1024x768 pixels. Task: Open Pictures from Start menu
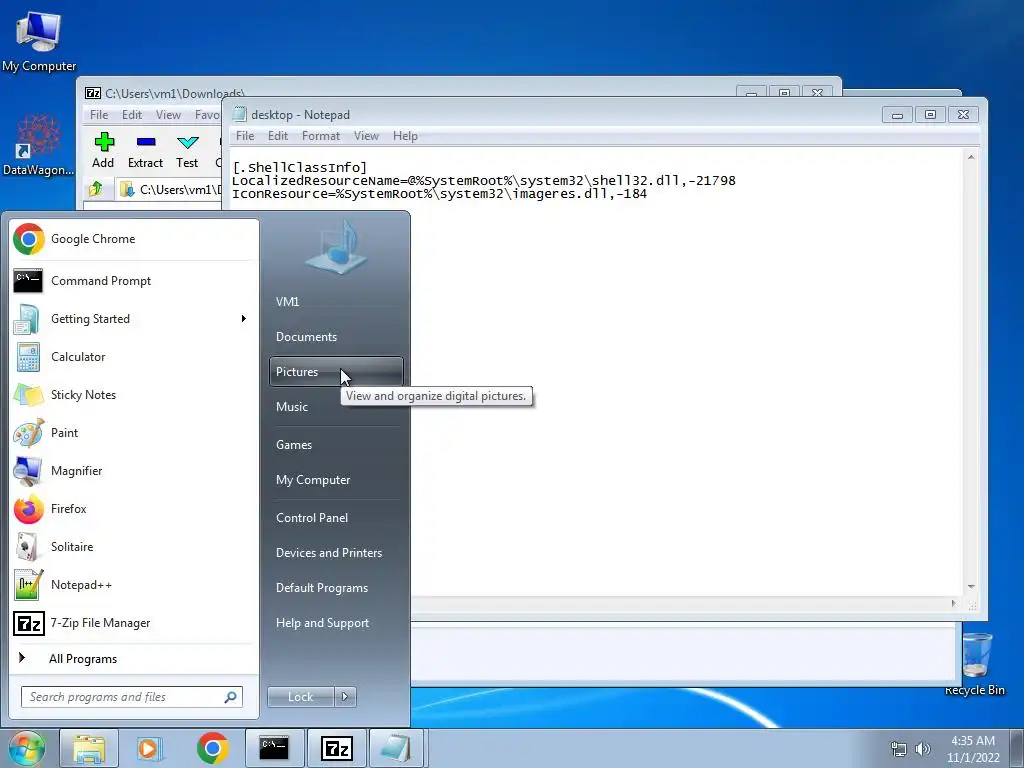tap(336, 372)
